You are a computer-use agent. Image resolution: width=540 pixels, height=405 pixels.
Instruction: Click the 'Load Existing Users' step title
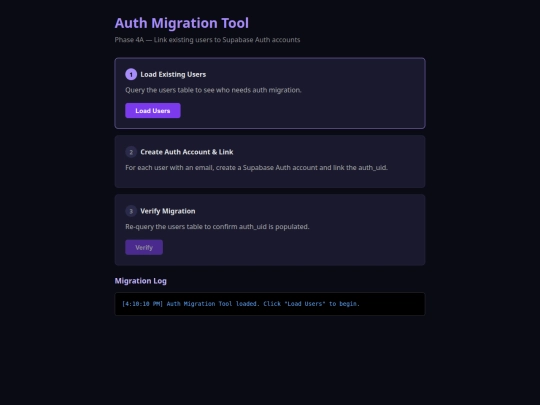[173, 74]
